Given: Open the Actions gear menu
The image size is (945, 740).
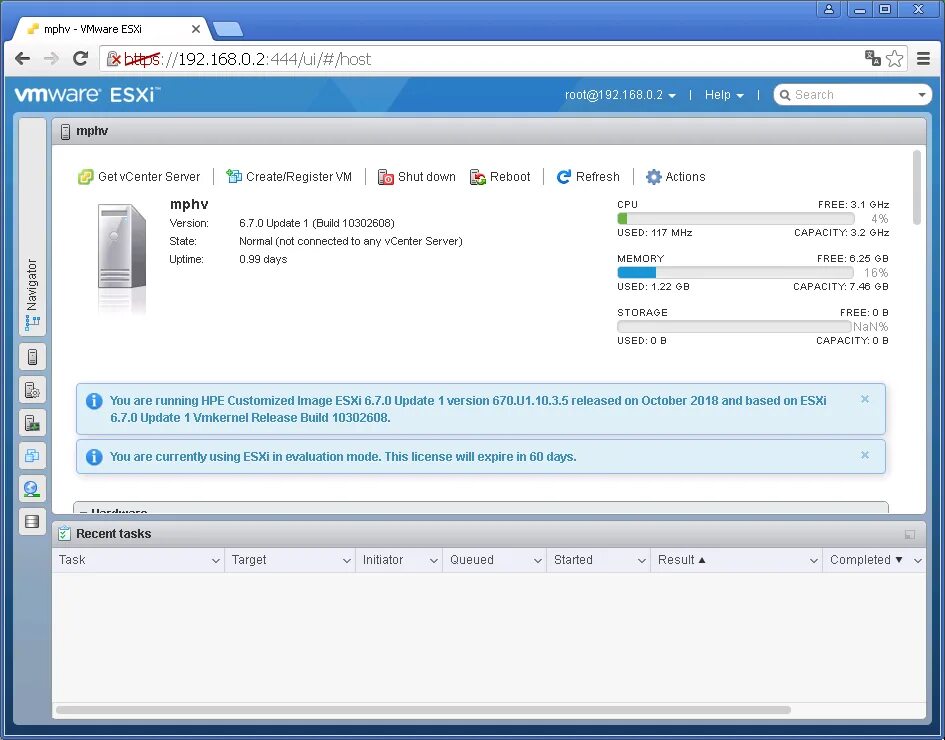Looking at the screenshot, I should click(676, 177).
